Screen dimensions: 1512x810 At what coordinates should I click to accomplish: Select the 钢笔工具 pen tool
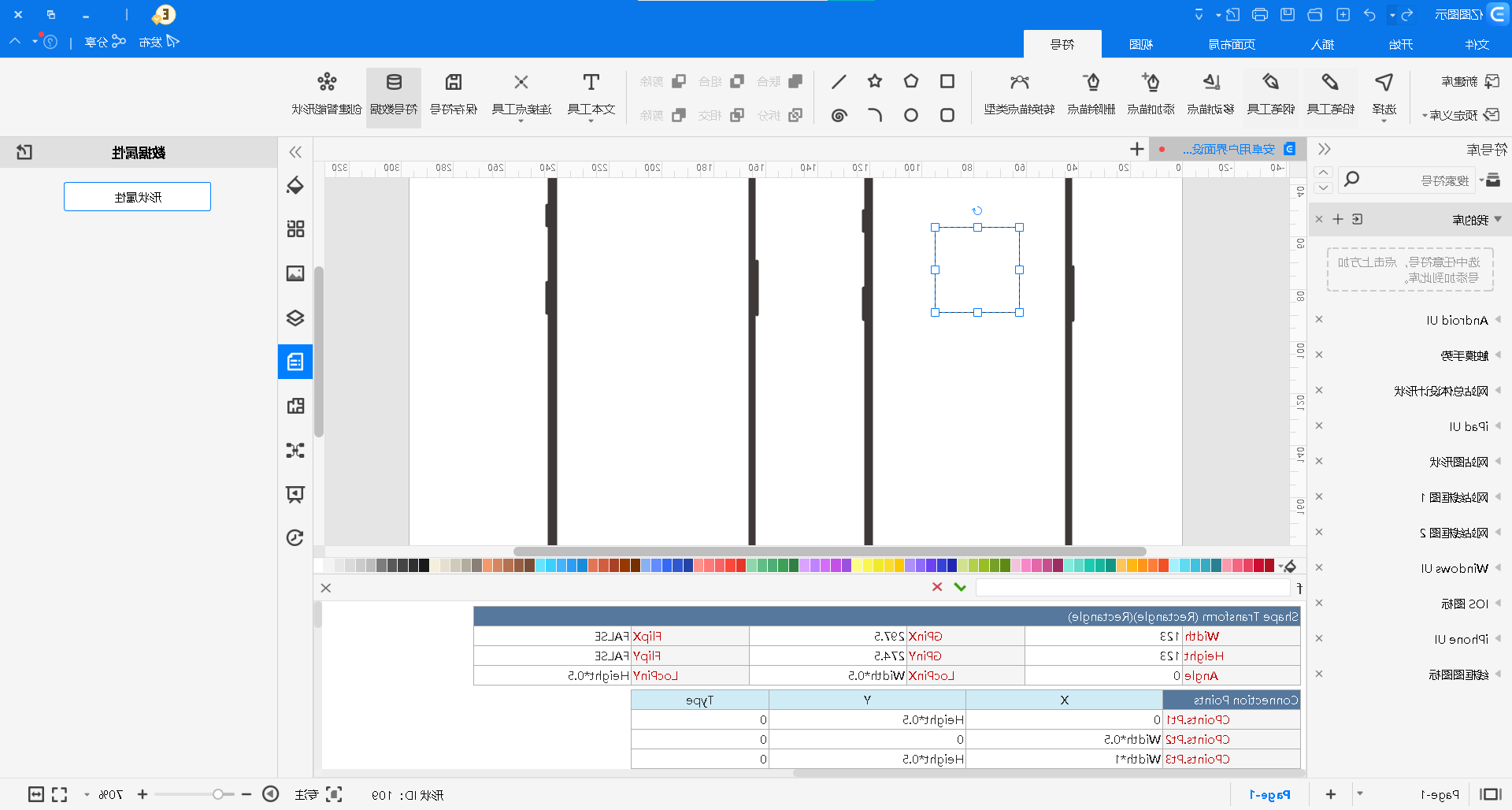(1271, 95)
